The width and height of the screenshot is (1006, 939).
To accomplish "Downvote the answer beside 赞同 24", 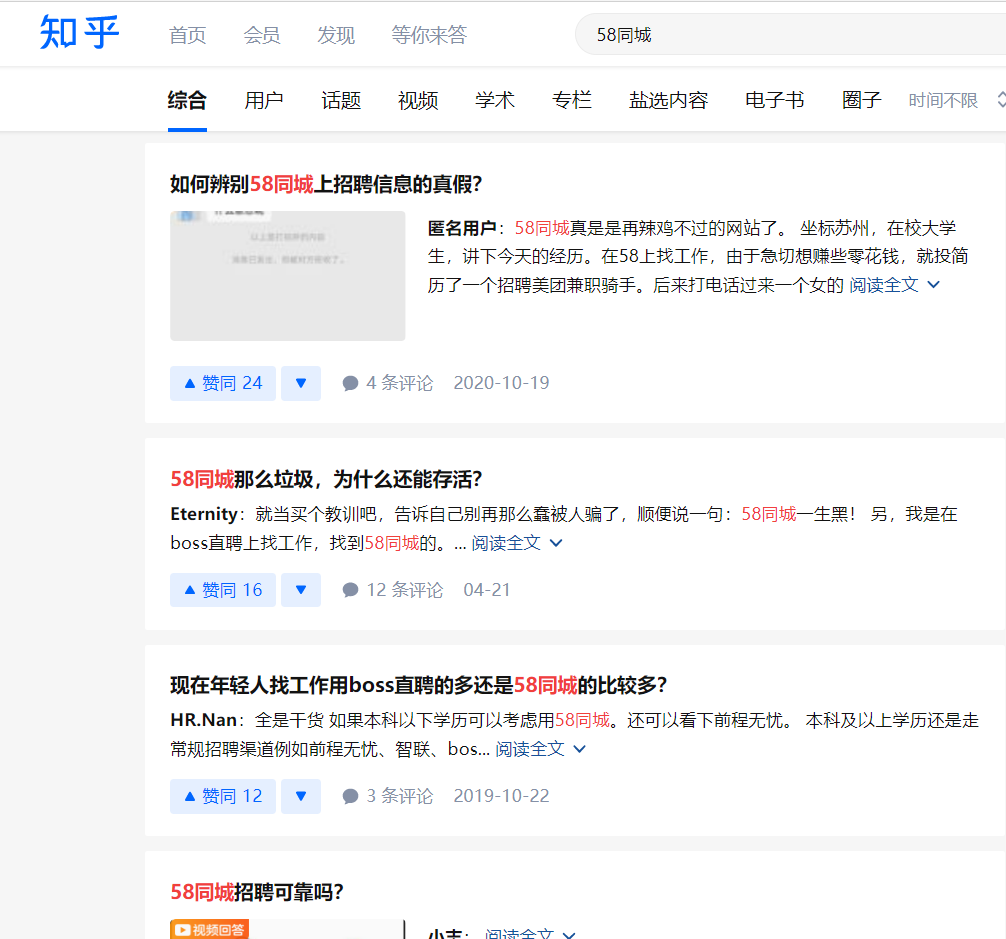I will 301,384.
